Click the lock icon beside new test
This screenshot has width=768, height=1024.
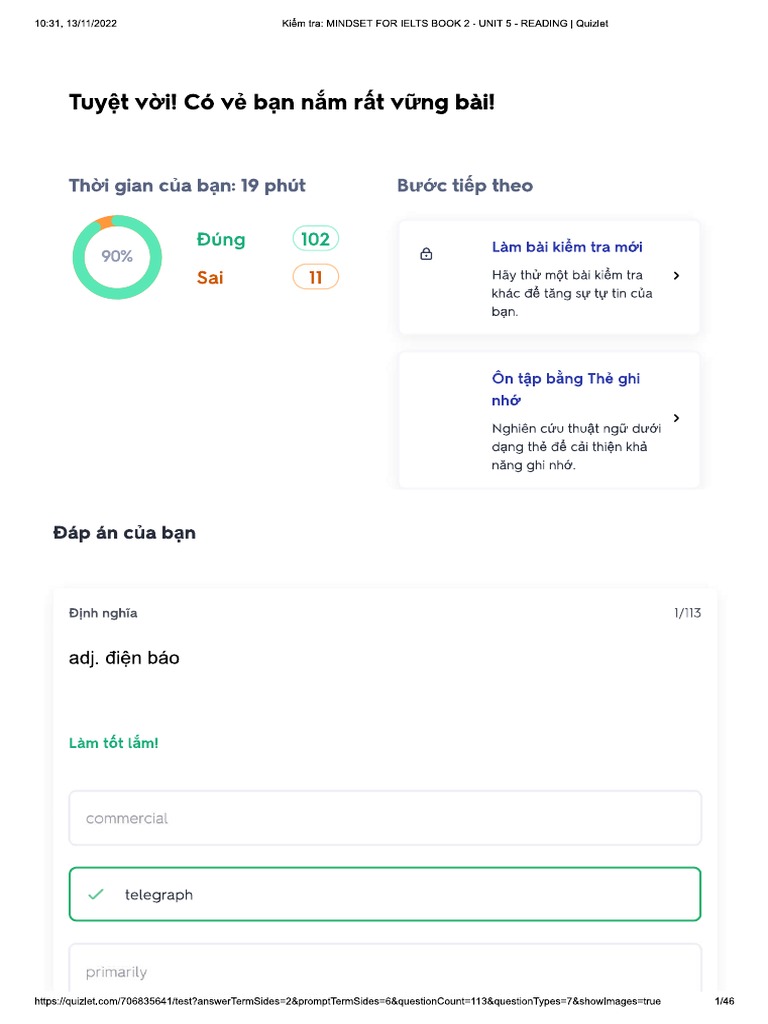[x=426, y=254]
